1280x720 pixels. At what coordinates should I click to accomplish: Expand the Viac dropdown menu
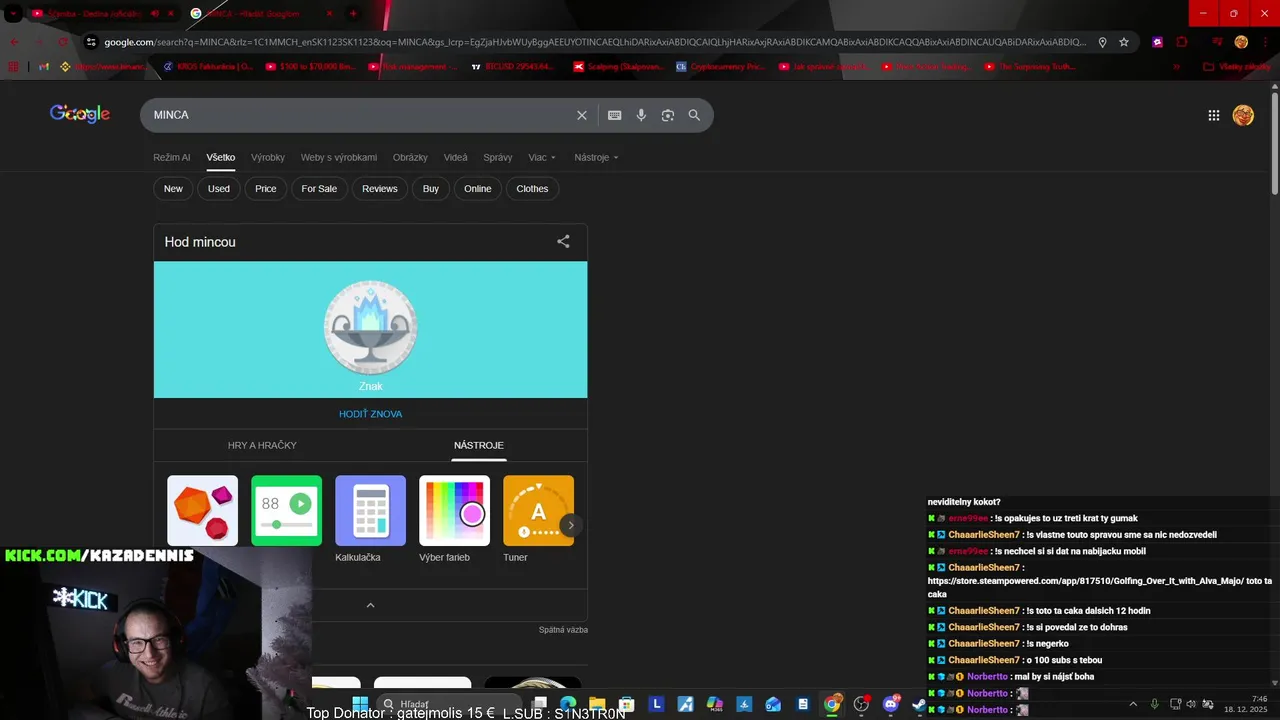coord(542,157)
